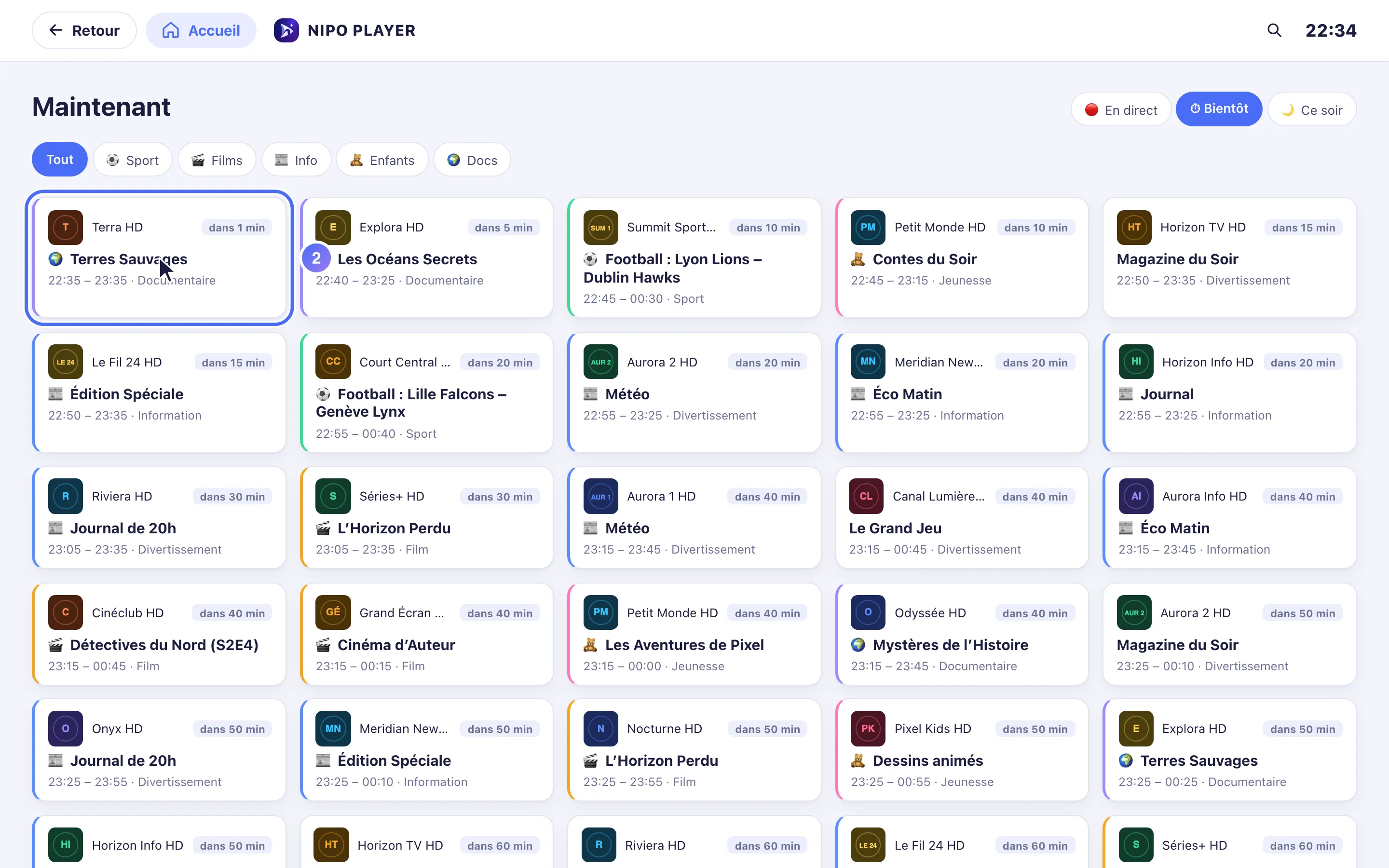
Task: Click the Horizon Info HD logo for Journal
Action: (1136, 362)
